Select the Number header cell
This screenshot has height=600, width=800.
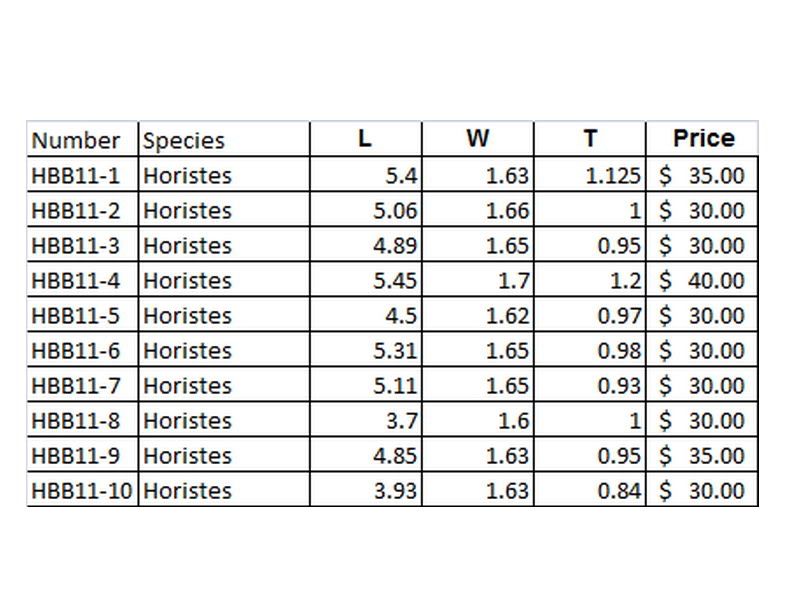click(82, 139)
